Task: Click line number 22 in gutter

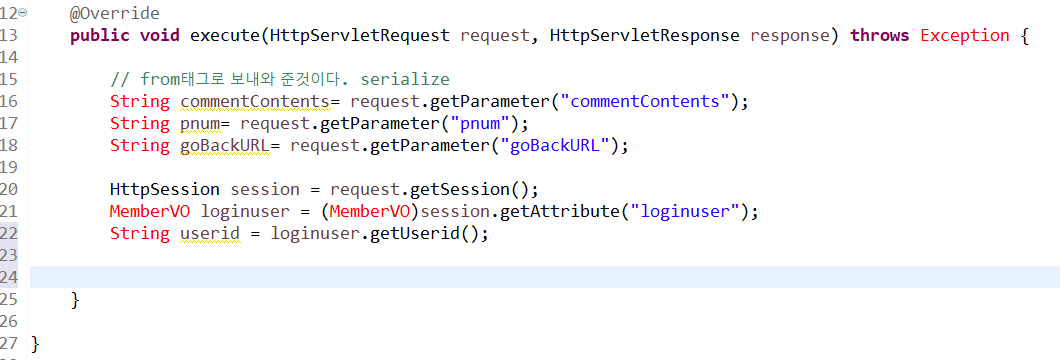Action: pyautogui.click(x=9, y=233)
